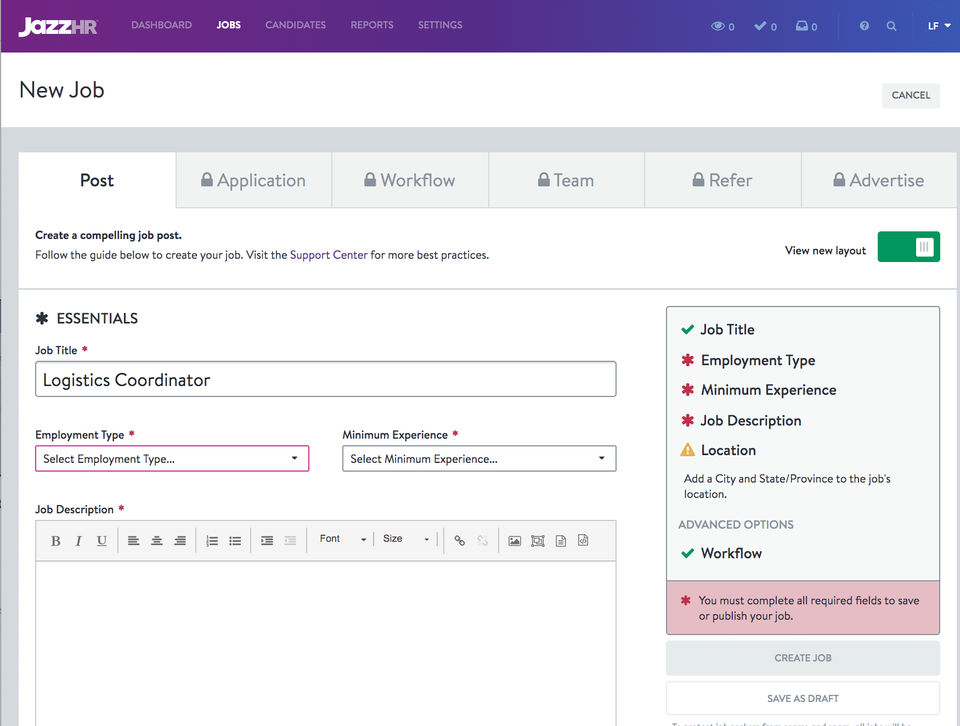Expand the Minimum Experience dropdown
Screen dimensions: 960x726
point(479,459)
